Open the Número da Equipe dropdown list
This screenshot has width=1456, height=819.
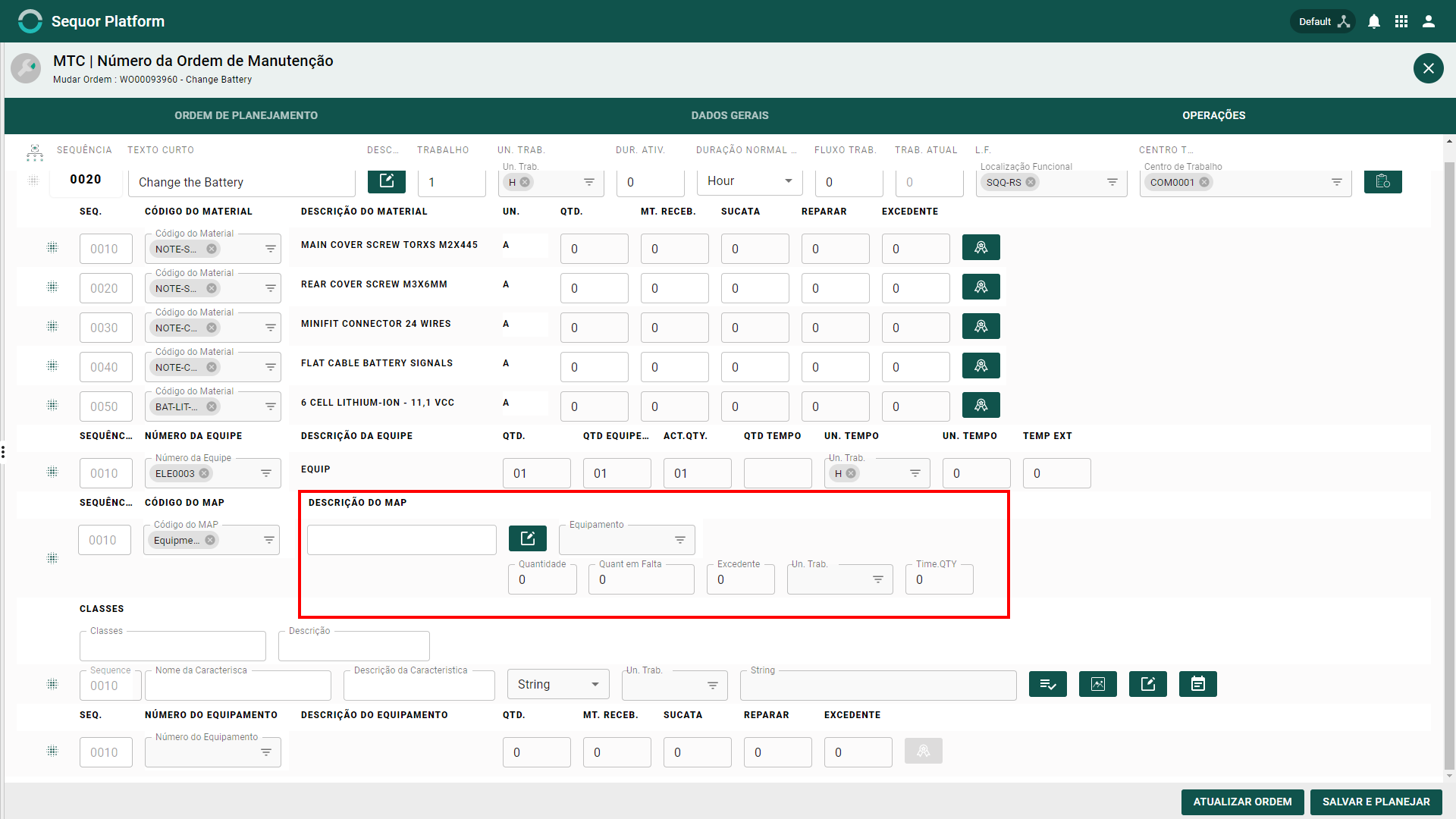click(x=266, y=473)
